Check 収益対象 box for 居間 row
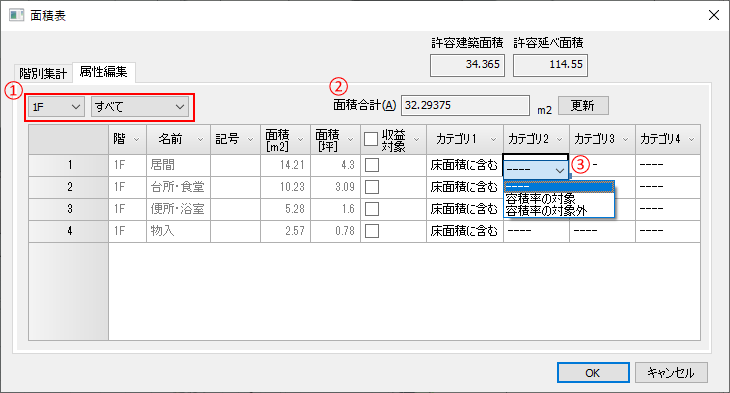The width and height of the screenshot is (730, 393). coord(372,165)
